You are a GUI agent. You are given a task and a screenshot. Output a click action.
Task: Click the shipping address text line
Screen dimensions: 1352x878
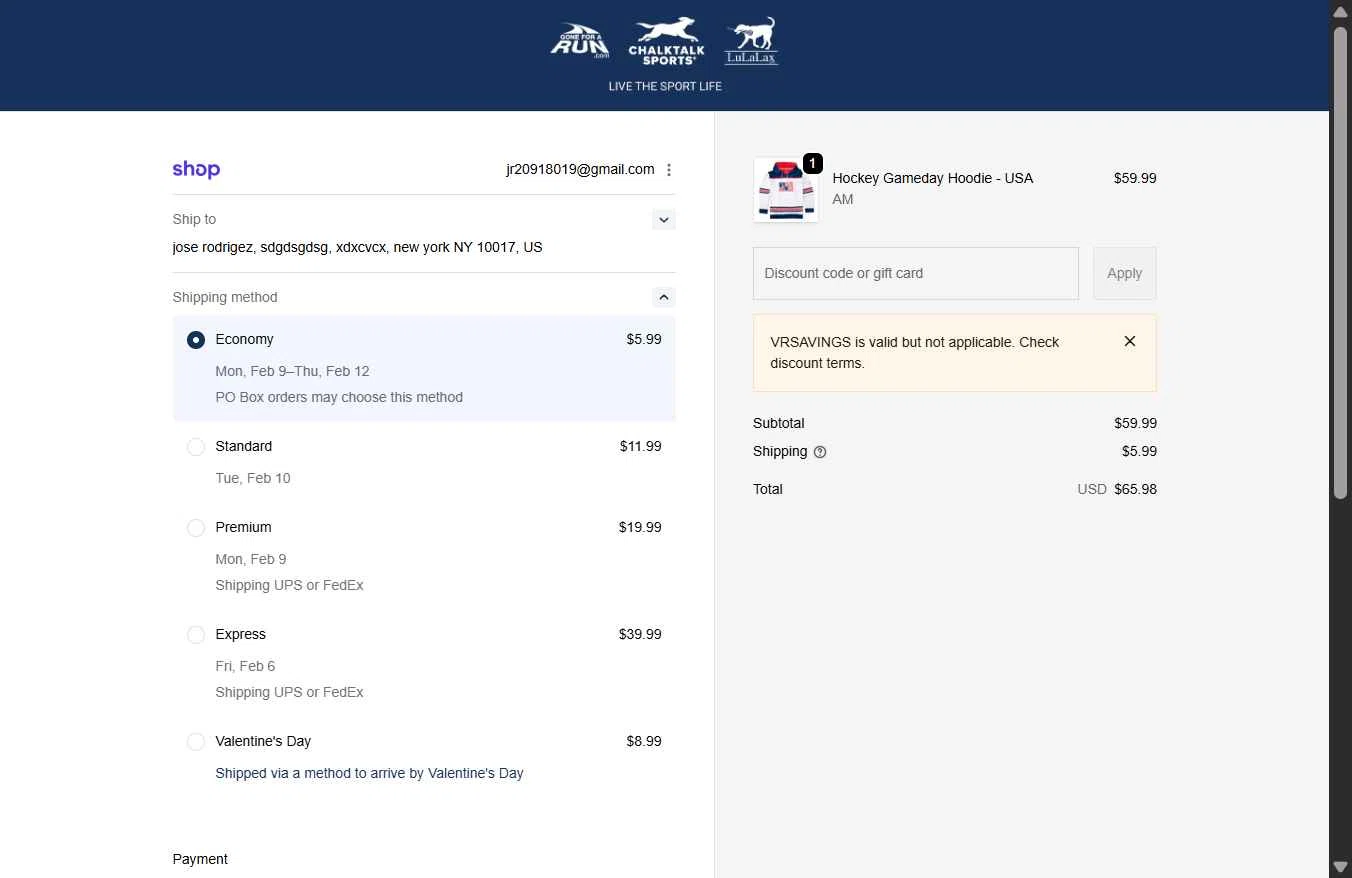click(x=357, y=247)
